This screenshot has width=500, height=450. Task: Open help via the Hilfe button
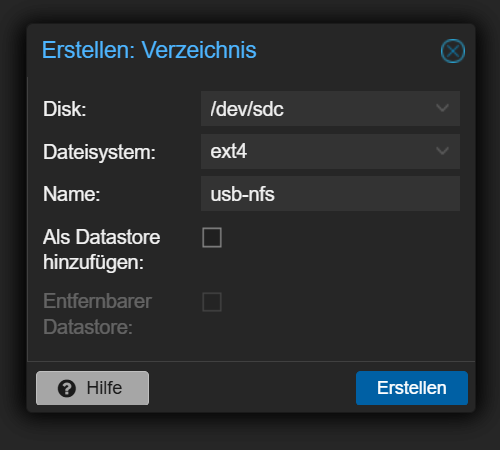92,388
